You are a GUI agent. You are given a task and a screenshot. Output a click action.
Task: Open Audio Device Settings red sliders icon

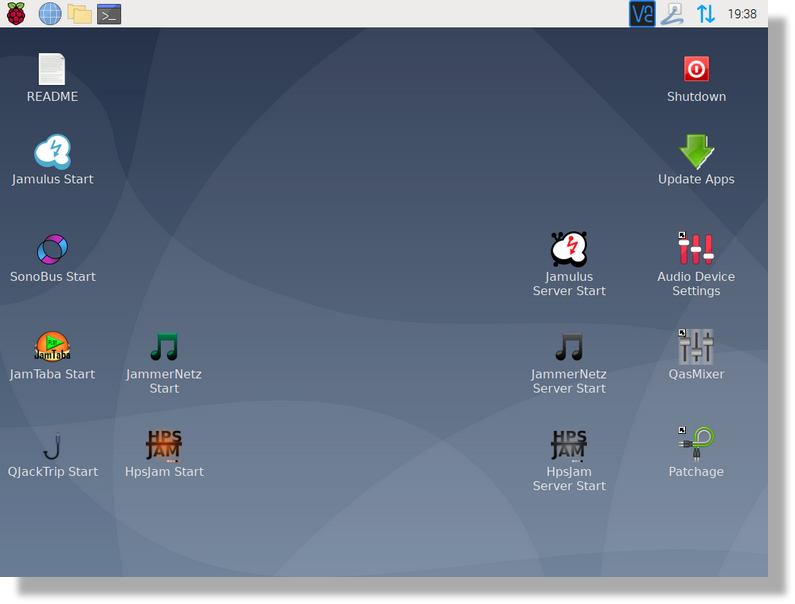[x=696, y=248]
